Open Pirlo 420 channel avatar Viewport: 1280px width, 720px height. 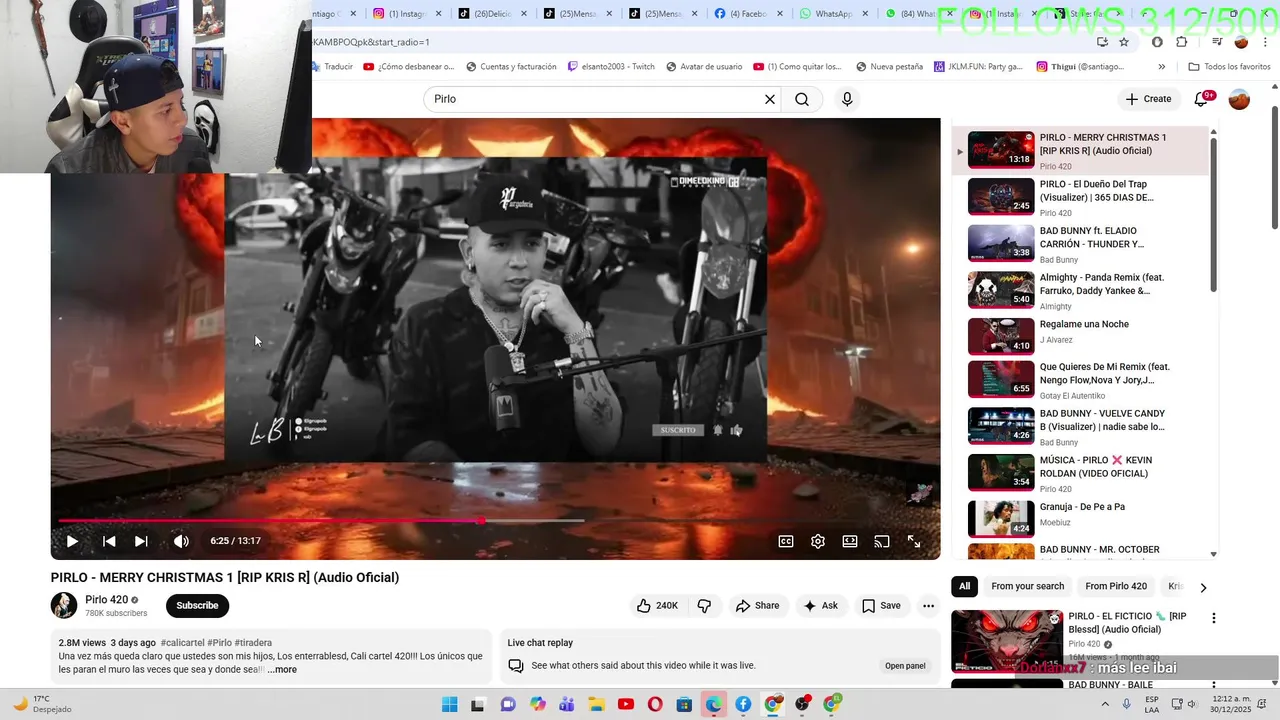[x=64, y=605]
